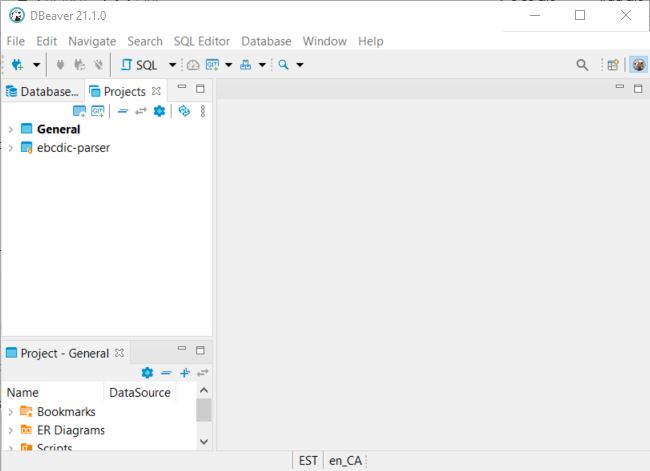Open the Edit menu
Screen dimensions: 650x471
click(46, 41)
